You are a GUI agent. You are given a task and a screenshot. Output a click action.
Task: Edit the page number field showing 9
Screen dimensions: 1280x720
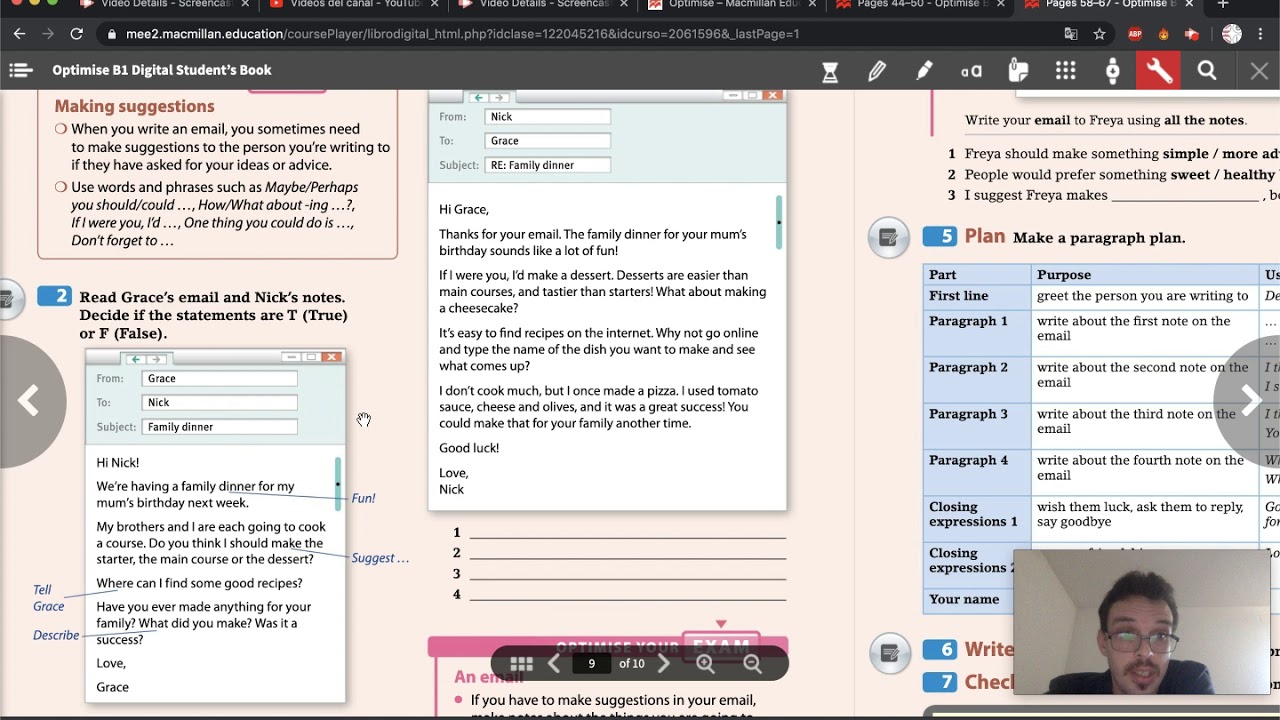(x=592, y=664)
